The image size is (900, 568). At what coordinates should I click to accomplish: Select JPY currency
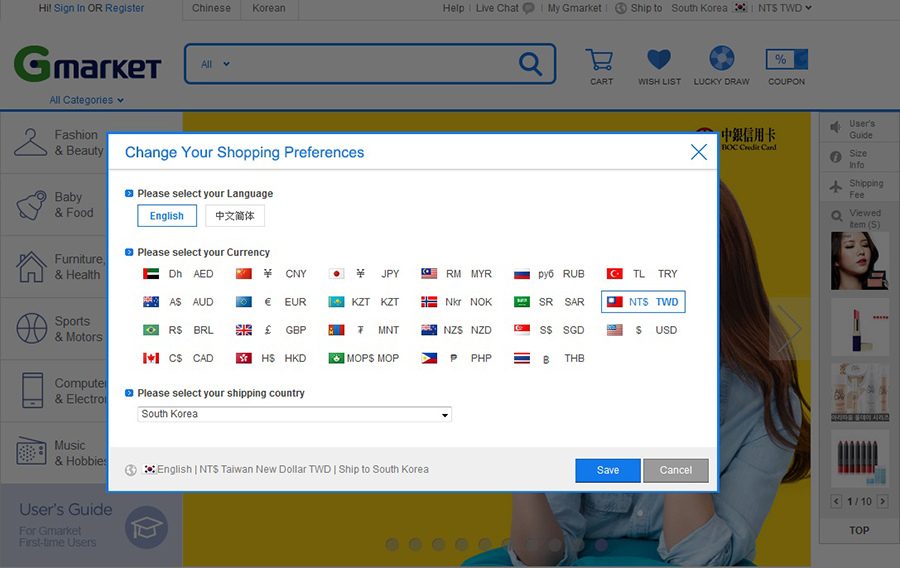(x=364, y=274)
